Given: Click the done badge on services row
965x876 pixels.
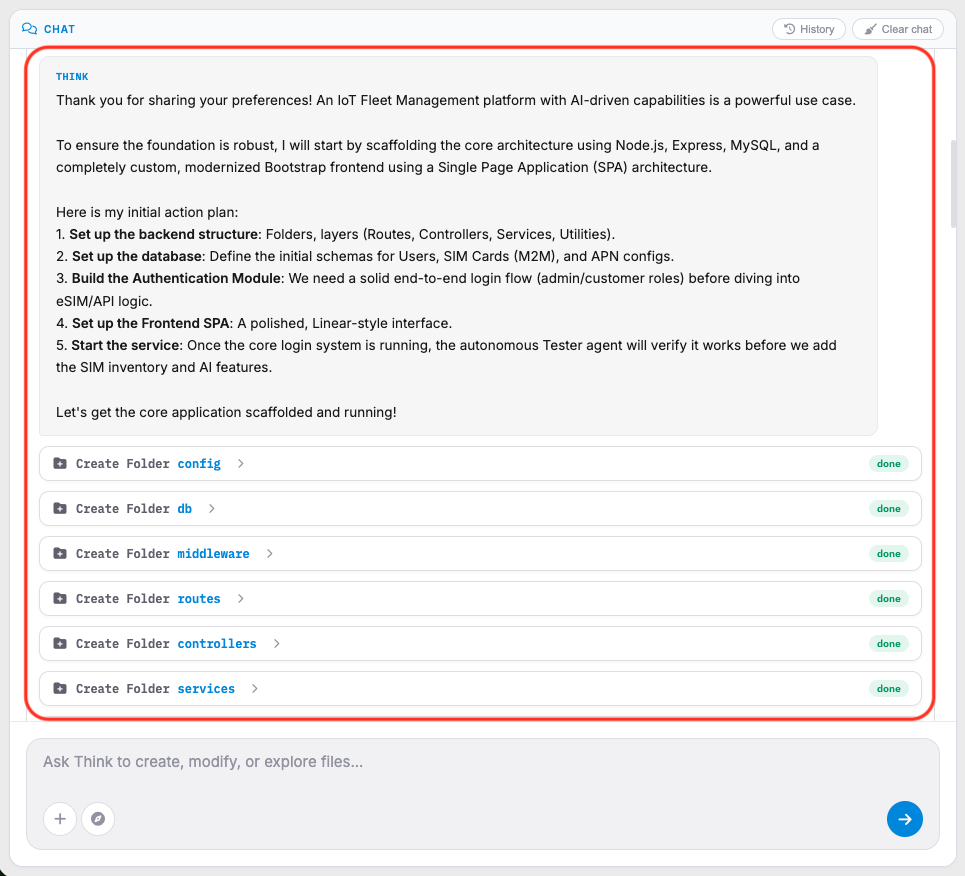Looking at the screenshot, I should point(889,688).
